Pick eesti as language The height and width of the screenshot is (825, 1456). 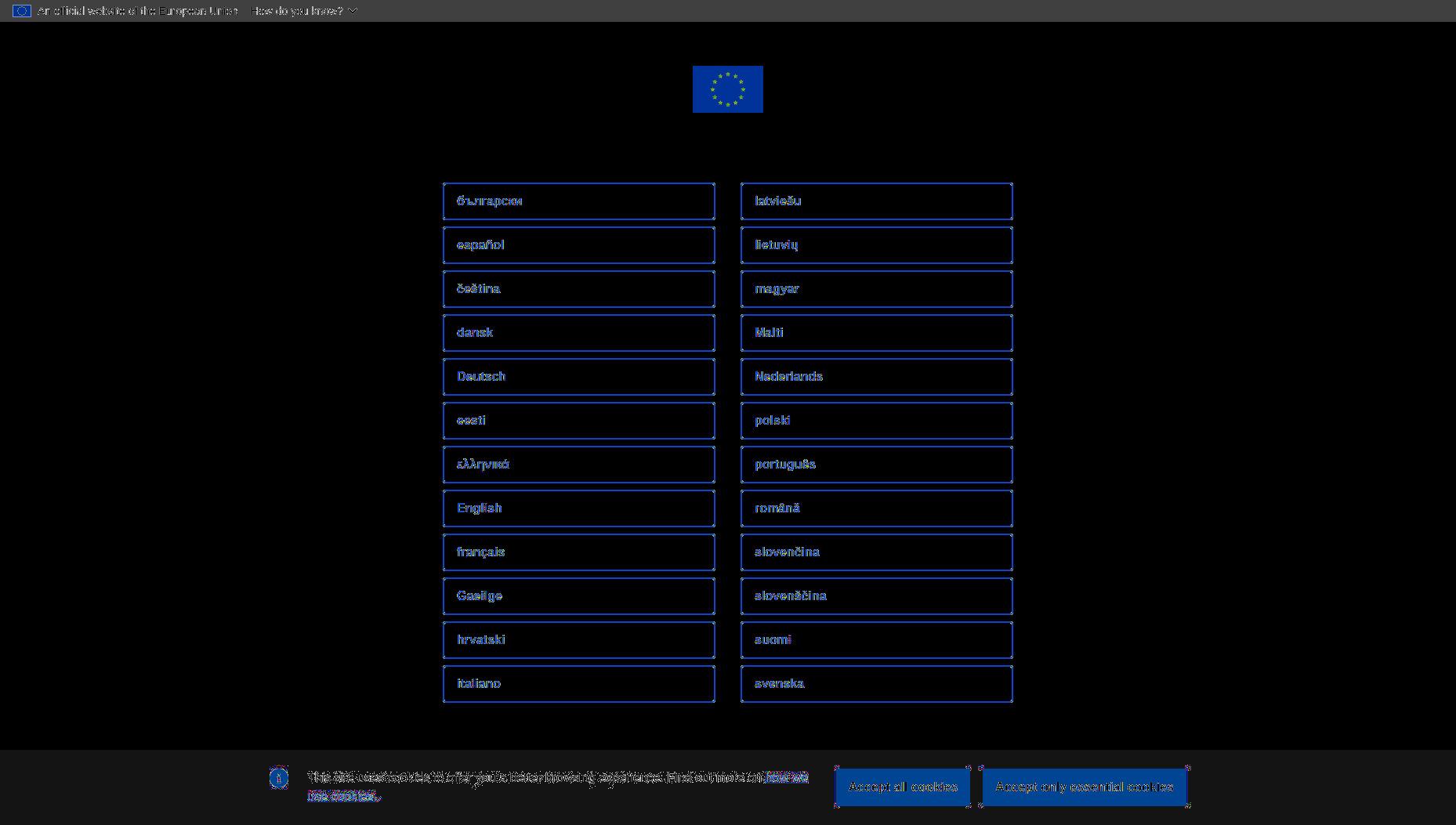(579, 421)
